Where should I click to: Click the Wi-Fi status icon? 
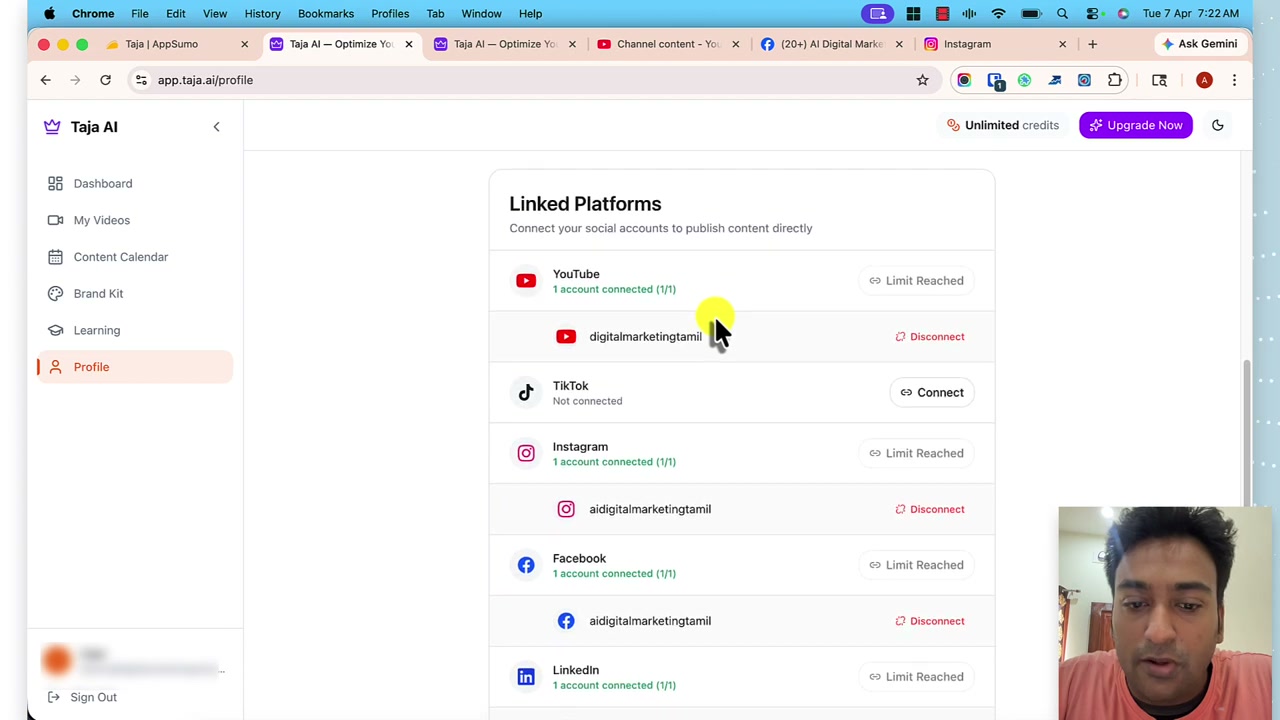tap(998, 14)
